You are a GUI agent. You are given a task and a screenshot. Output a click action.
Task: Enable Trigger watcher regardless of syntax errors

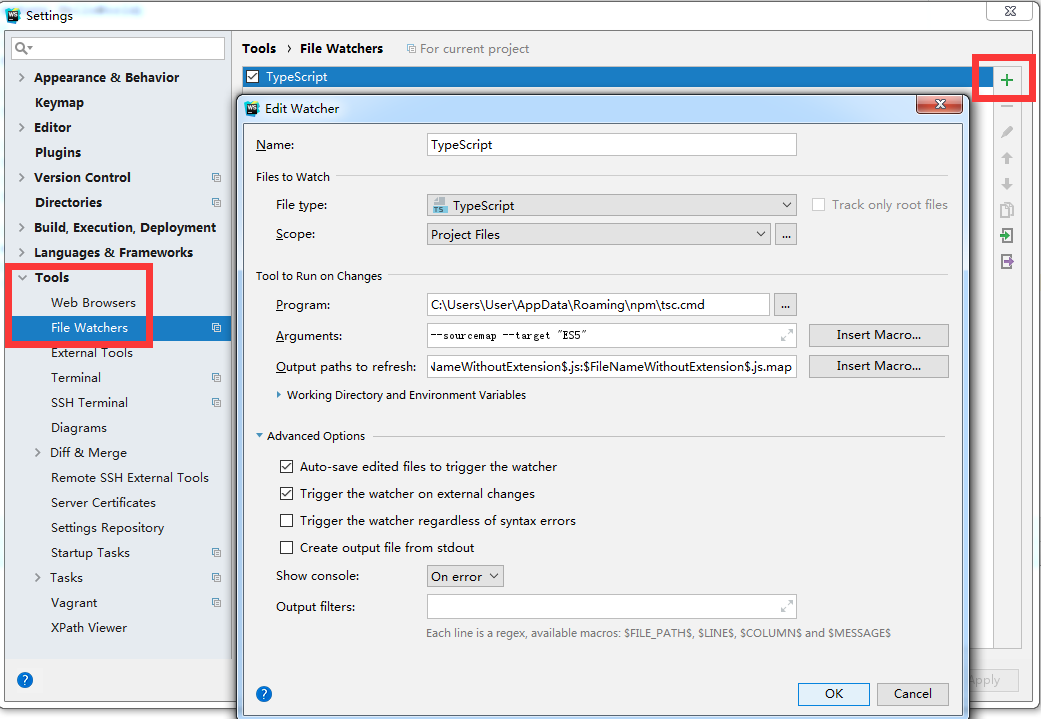287,521
